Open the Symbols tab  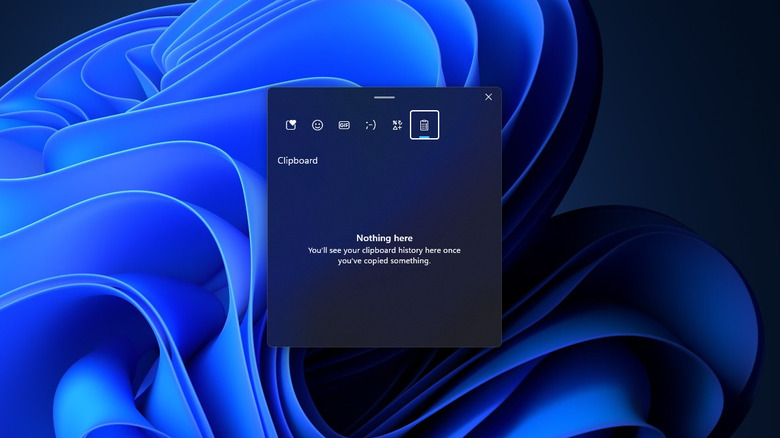pyautogui.click(x=397, y=125)
